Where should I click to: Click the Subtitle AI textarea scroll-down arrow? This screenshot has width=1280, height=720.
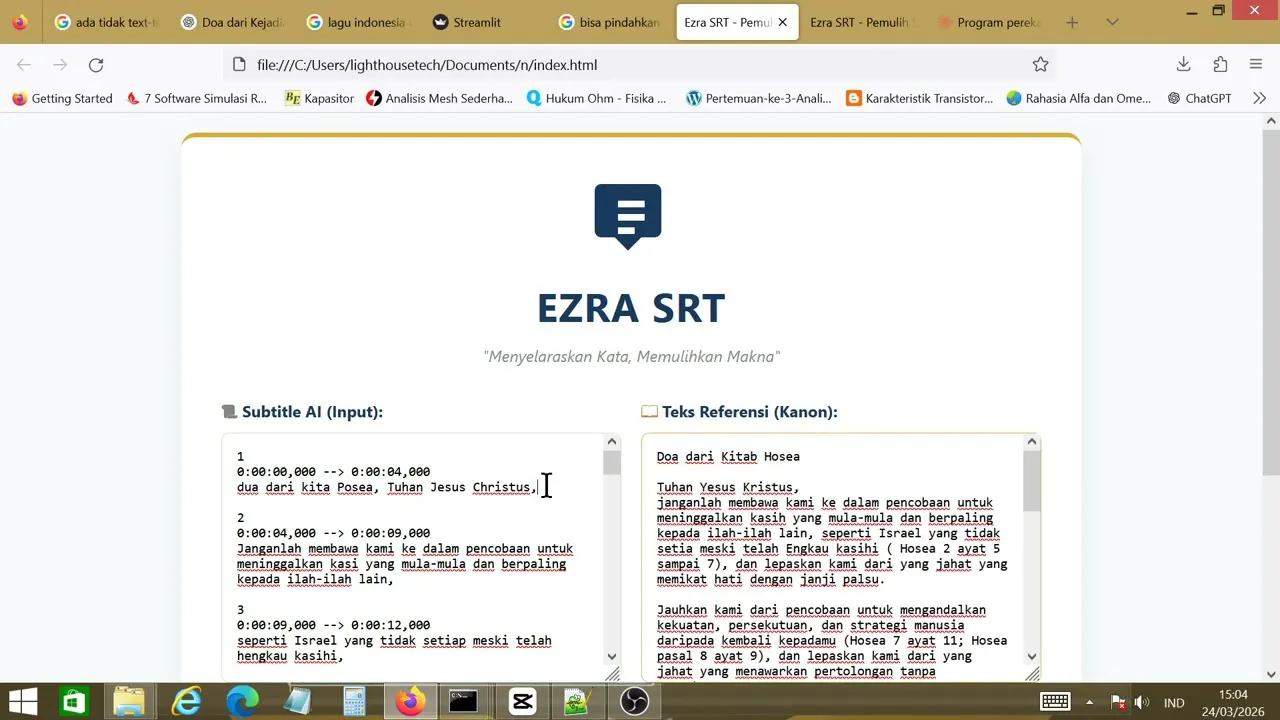click(612, 656)
